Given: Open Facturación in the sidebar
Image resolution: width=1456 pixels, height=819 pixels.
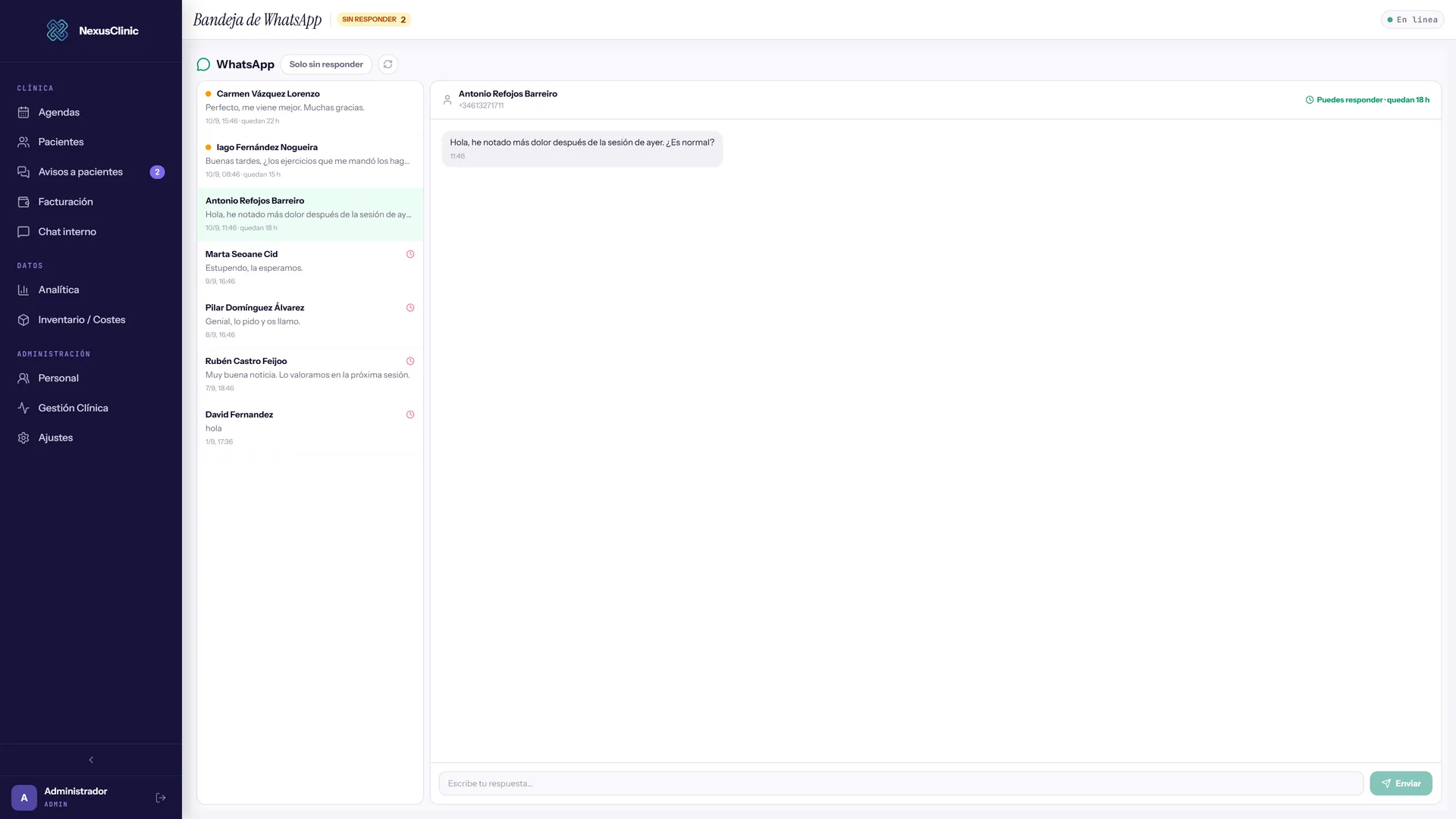Looking at the screenshot, I should click(x=91, y=202).
